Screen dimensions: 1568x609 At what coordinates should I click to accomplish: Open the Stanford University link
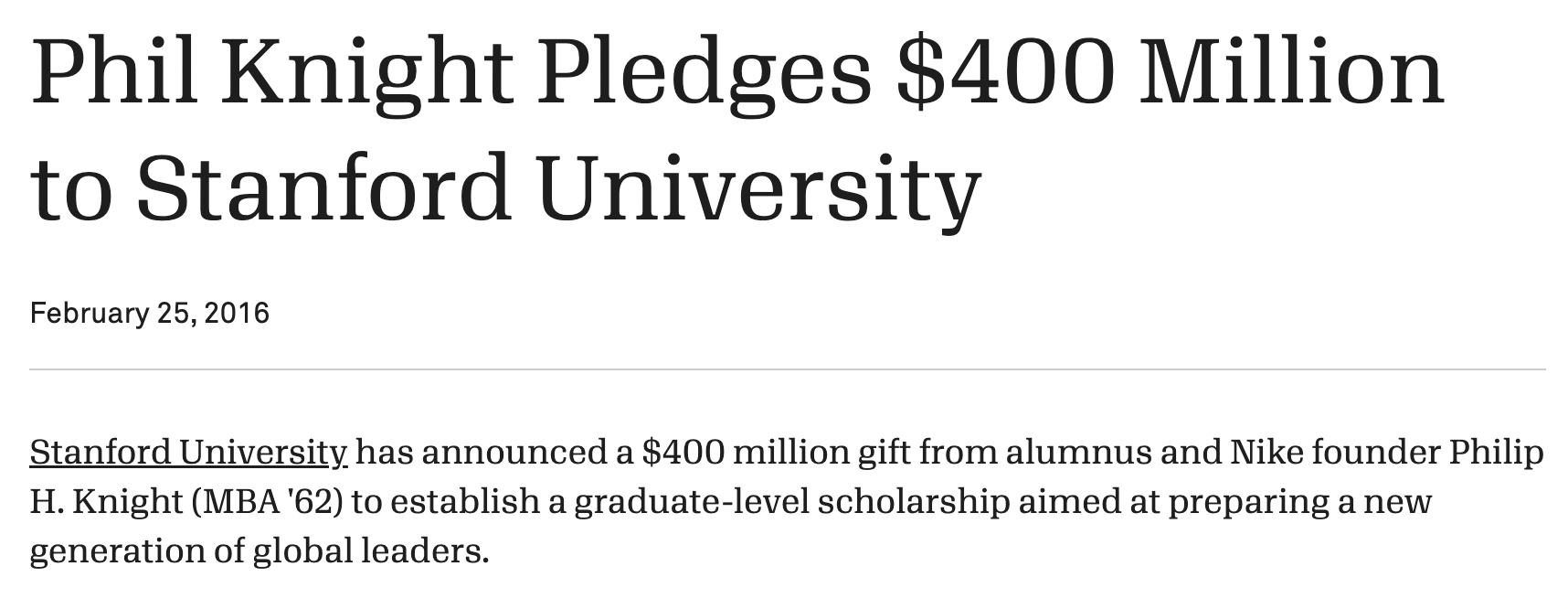coord(188,452)
